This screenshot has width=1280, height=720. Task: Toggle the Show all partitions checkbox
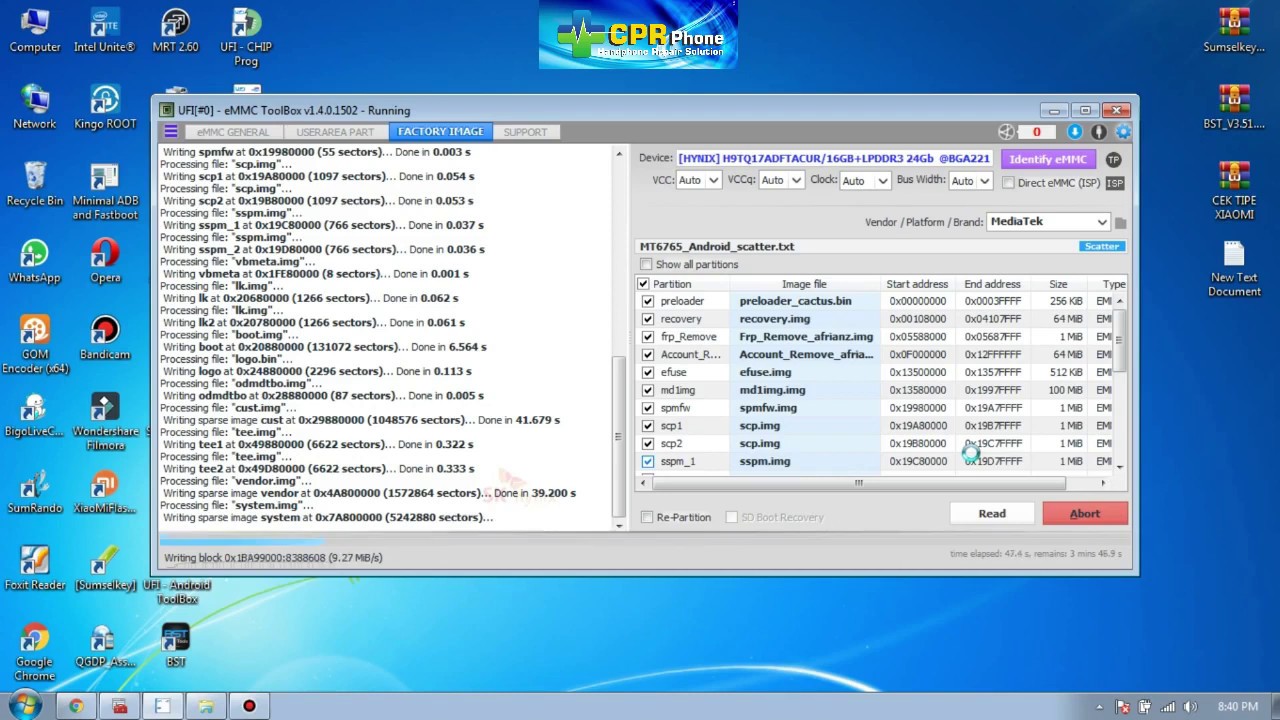(646, 265)
